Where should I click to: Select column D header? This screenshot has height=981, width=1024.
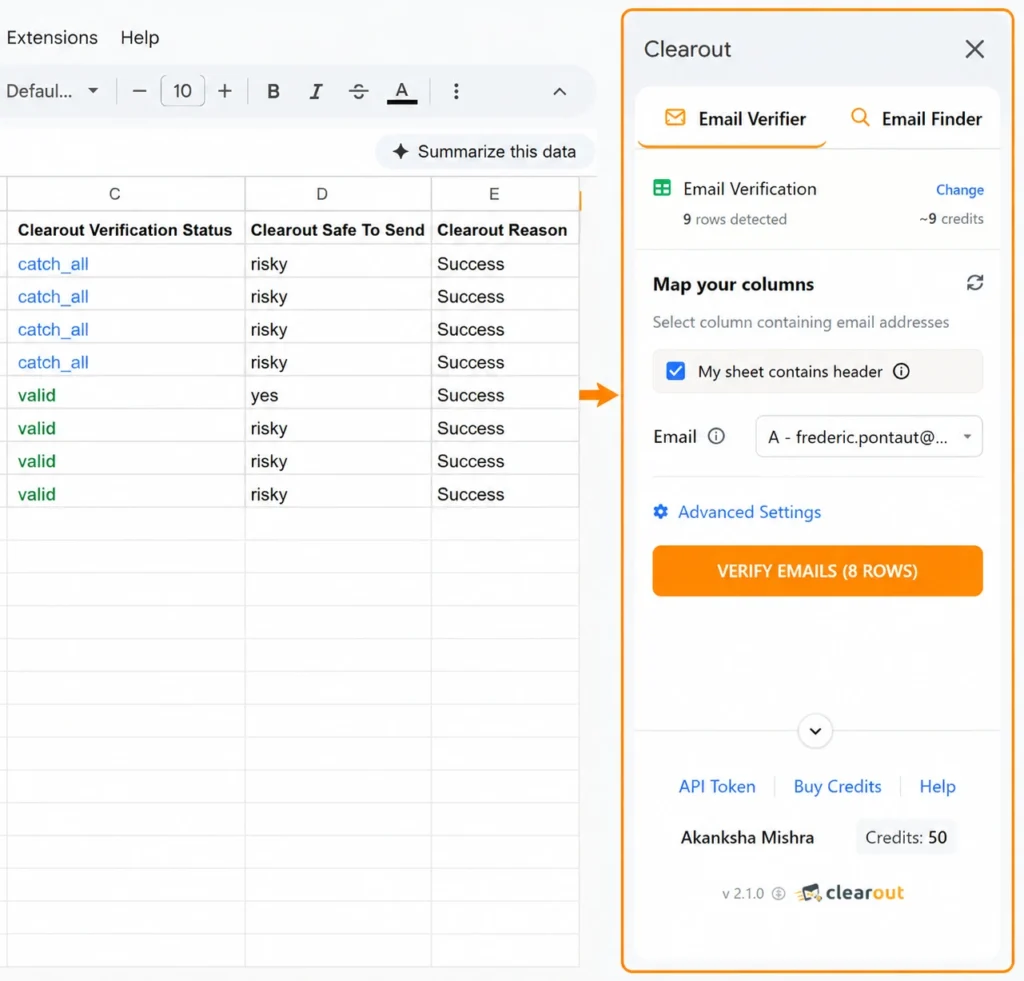(338, 194)
